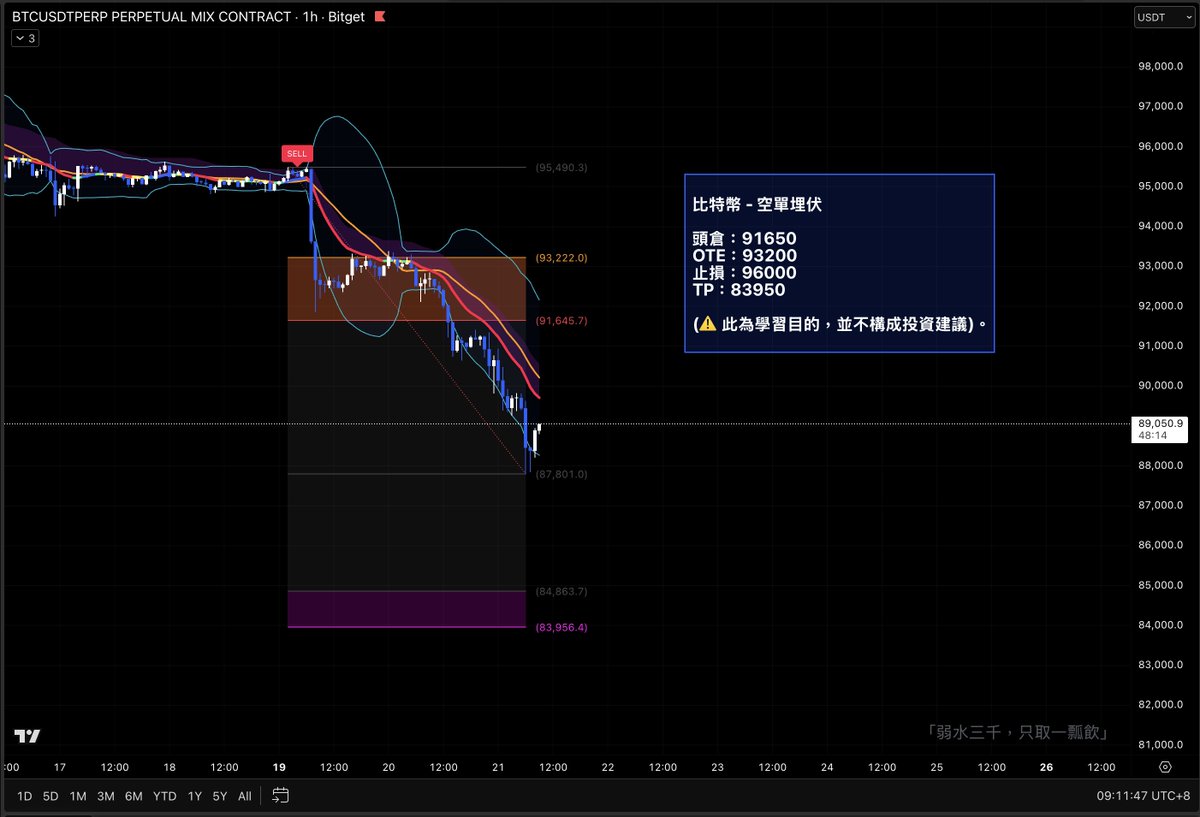Image resolution: width=1200 pixels, height=817 pixels.
Task: Open the go to date calendar icon
Action: pyautogui.click(x=280, y=796)
